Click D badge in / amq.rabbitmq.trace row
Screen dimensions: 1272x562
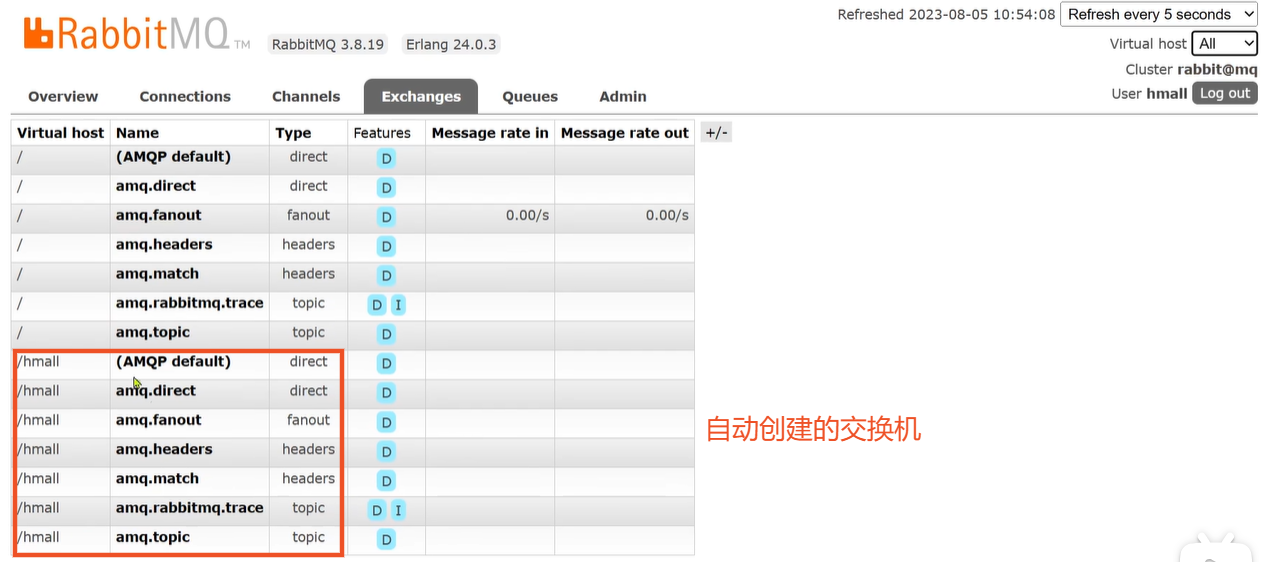(x=377, y=304)
